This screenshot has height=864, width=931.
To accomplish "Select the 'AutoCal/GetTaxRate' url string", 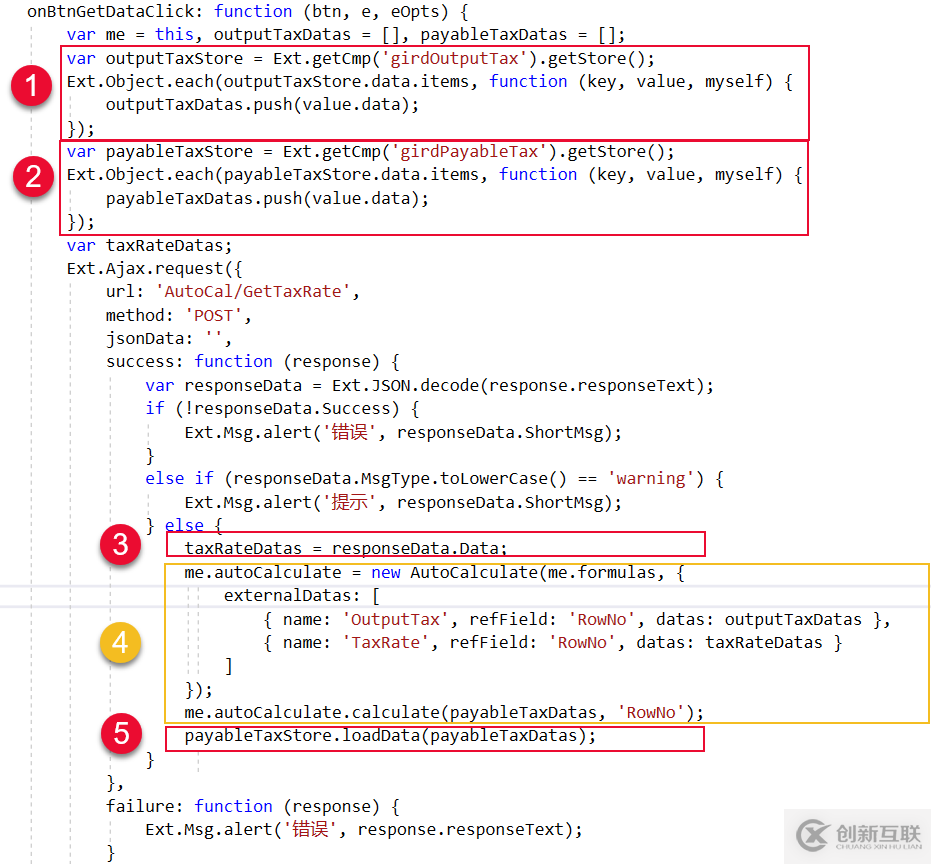I will 253,292.
